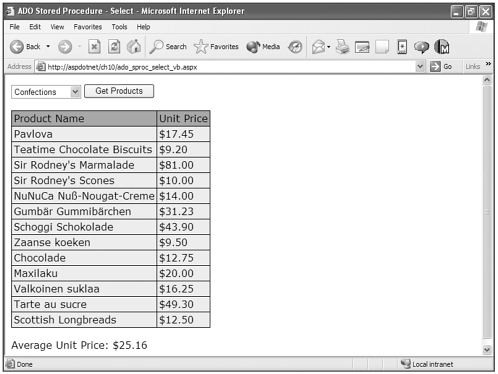Click the address bar URL field
Viewport: 498px width, 374px height.
click(x=226, y=67)
